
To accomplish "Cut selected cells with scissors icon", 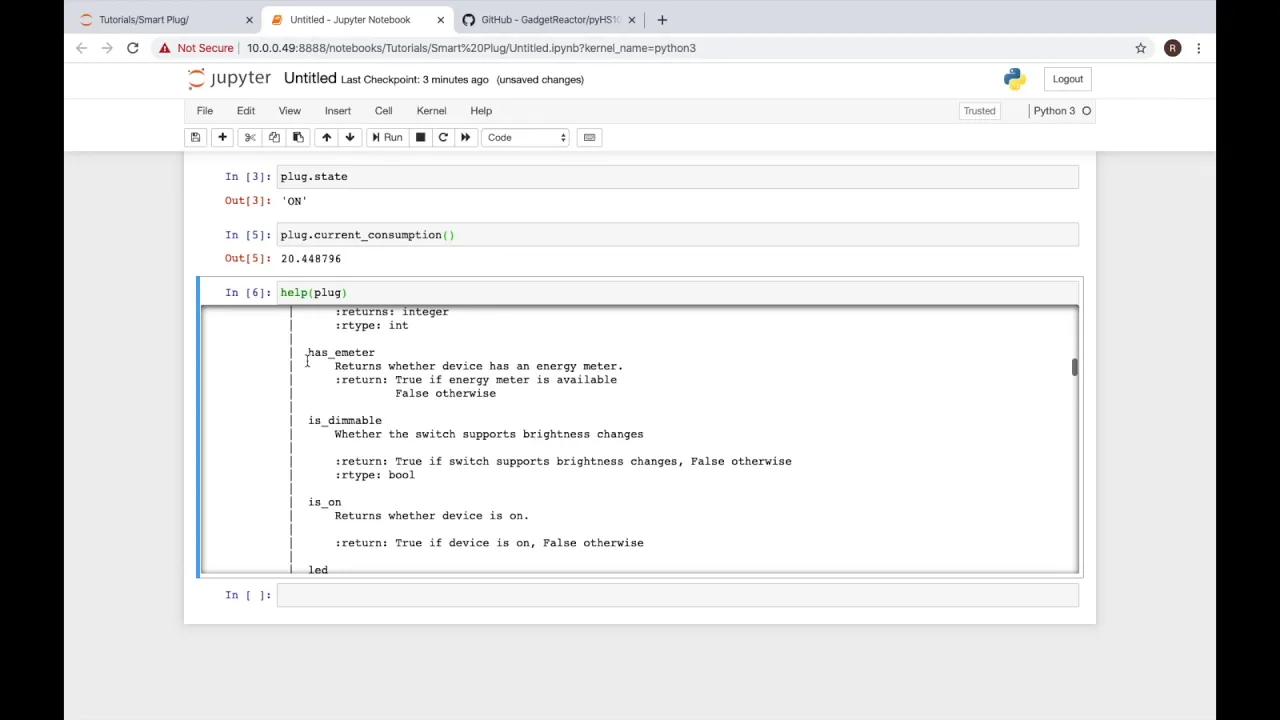I will (250, 137).
